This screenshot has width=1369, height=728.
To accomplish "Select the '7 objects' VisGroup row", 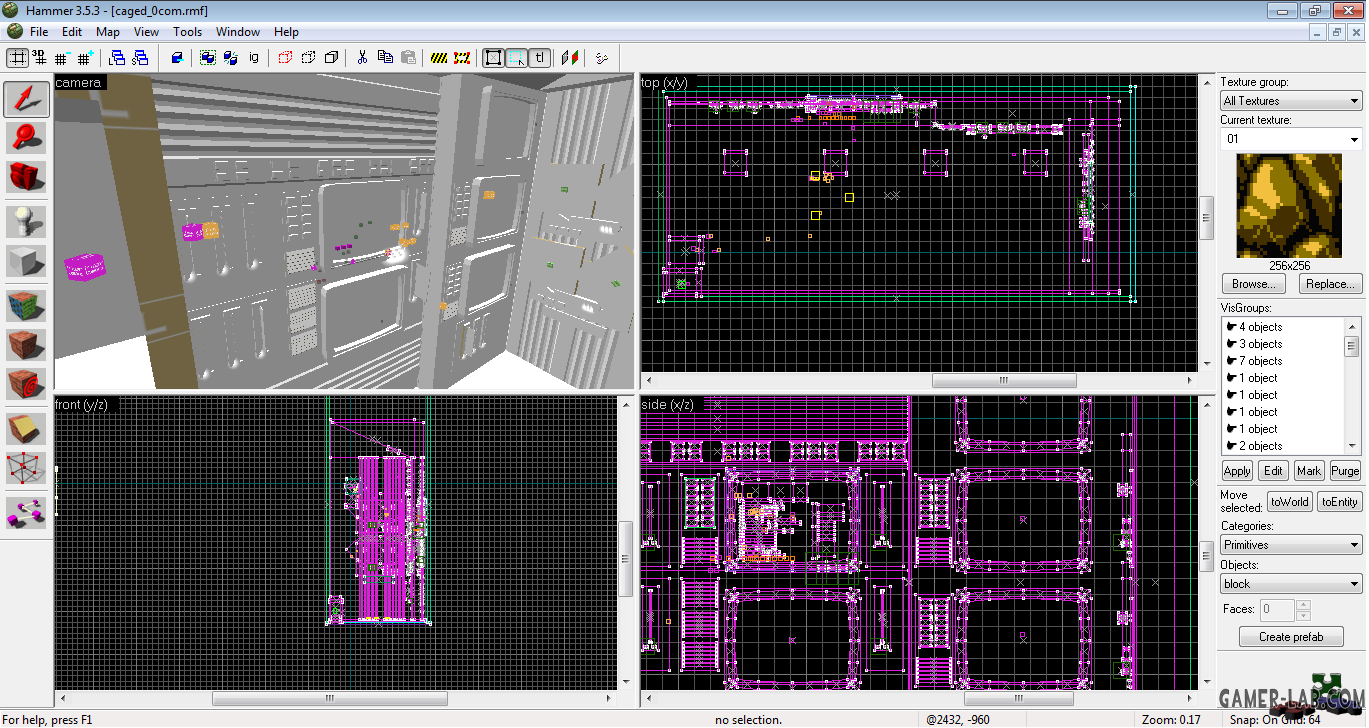I will click(1284, 361).
